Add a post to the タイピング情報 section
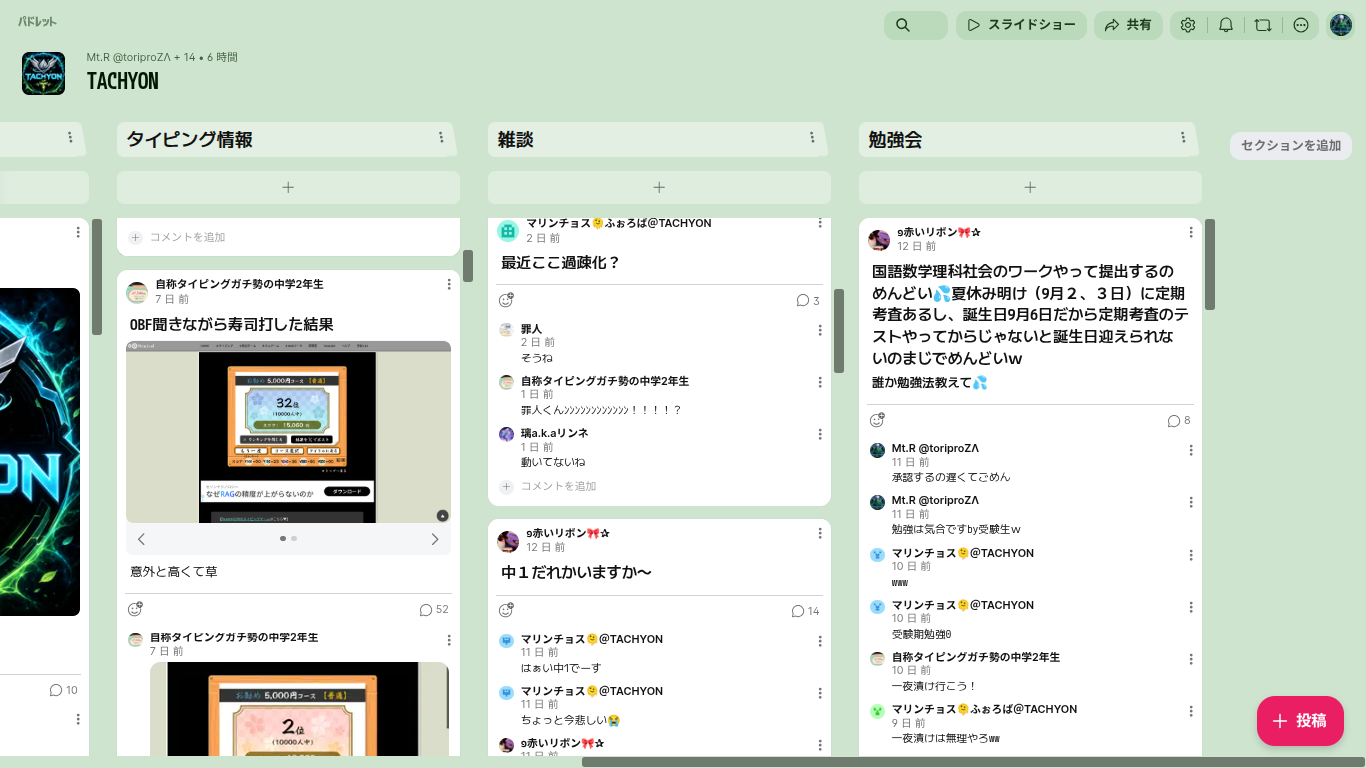 point(288,187)
